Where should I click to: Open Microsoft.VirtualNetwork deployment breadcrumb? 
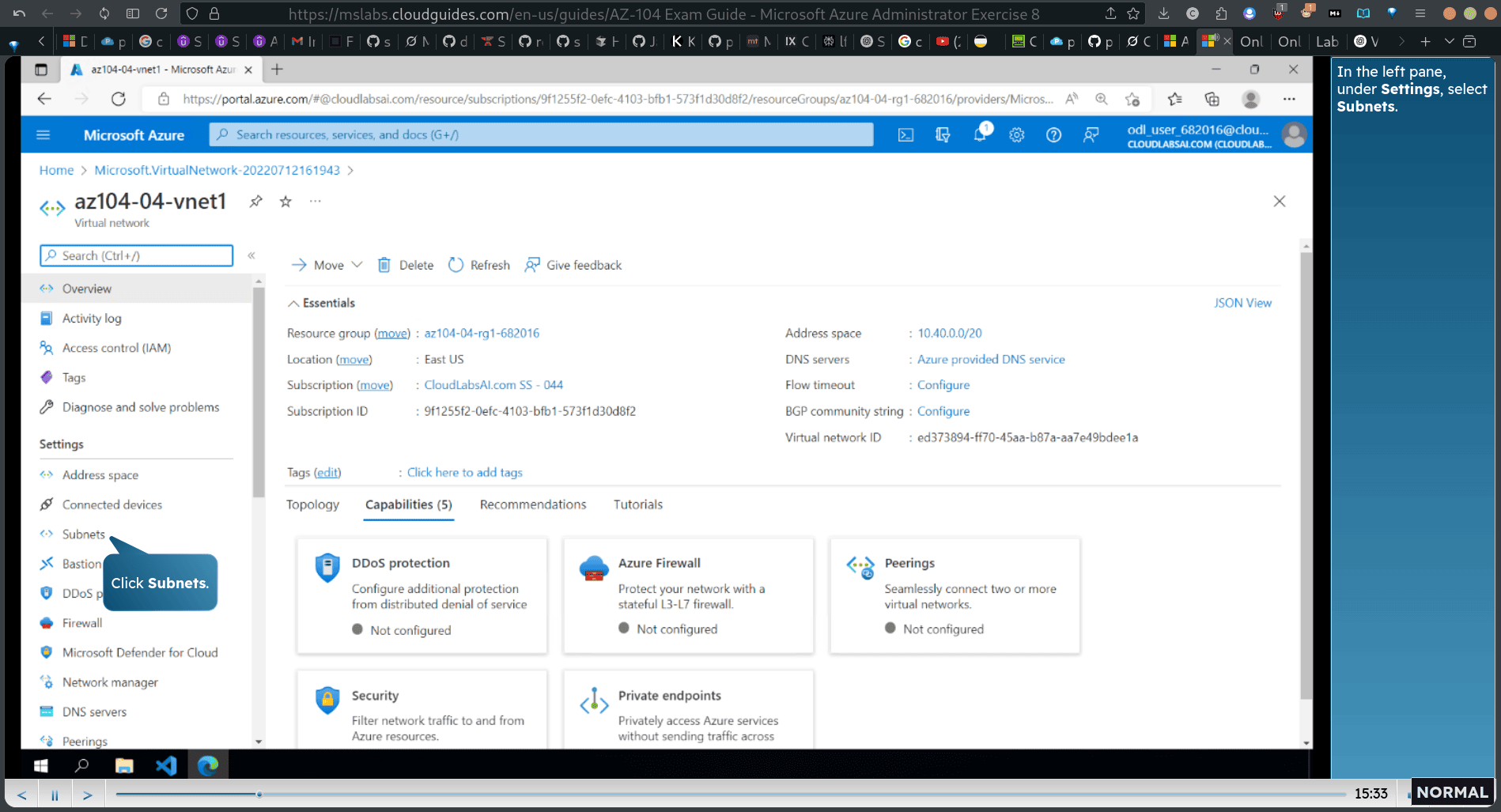[x=217, y=170]
